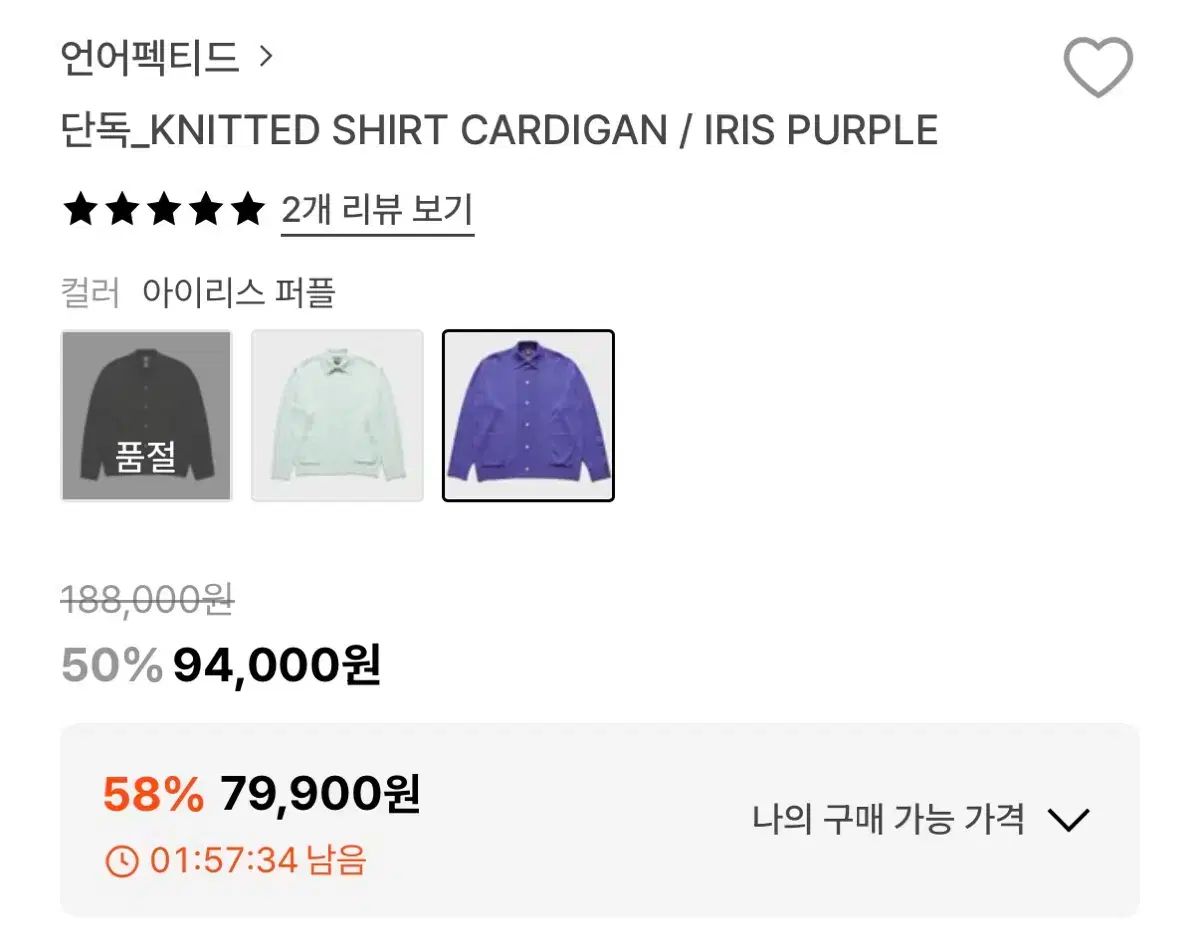Click the orange 58% discount rate
The image size is (1200, 950).
coord(153,796)
